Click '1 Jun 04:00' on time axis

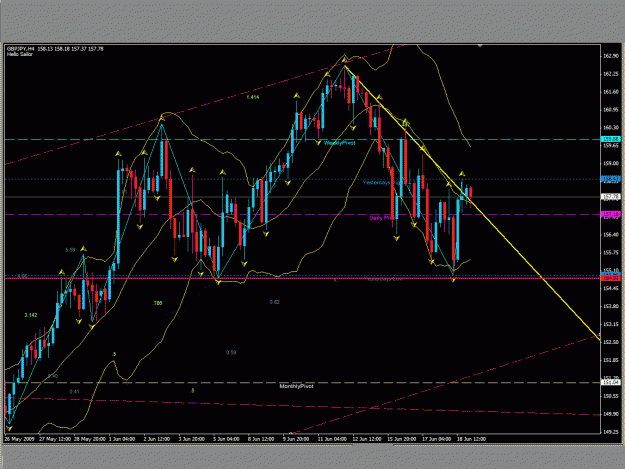(x=122, y=439)
